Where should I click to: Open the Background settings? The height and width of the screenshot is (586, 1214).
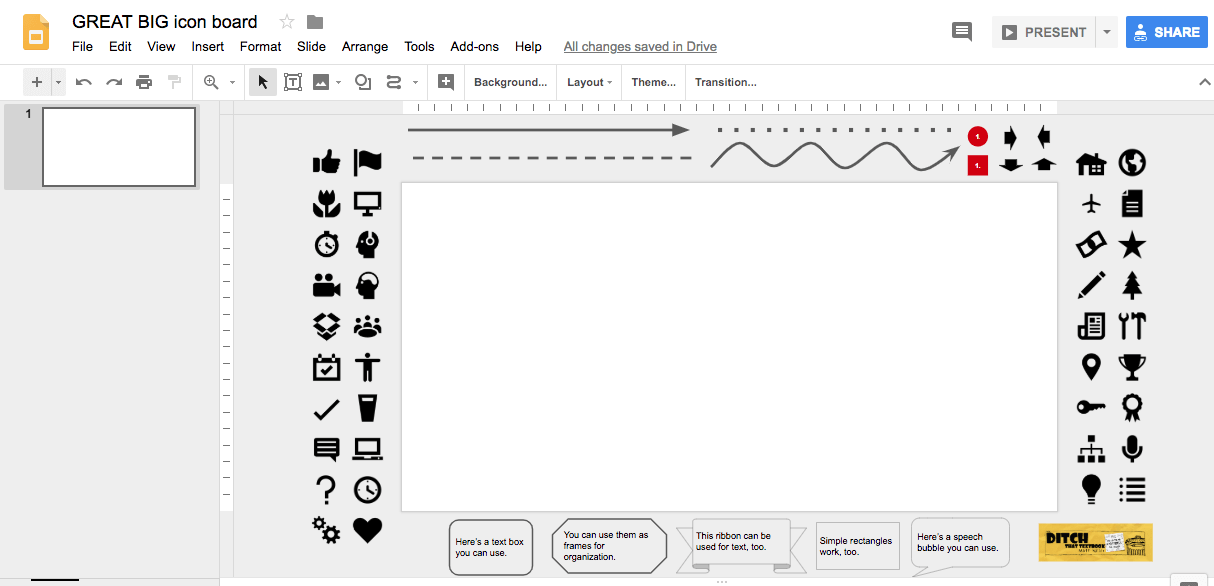tap(510, 82)
